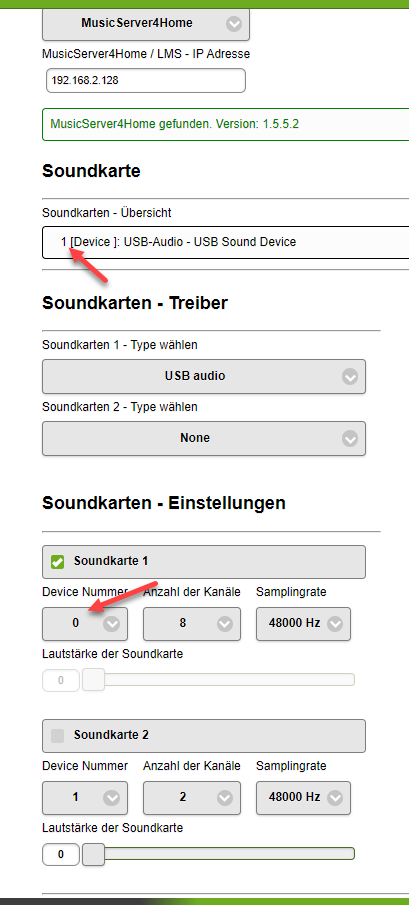Viewport: 409px width, 905px height.
Task: Open Soundkarte 1 Device Nummer dropdown
Action: [x=85, y=623]
